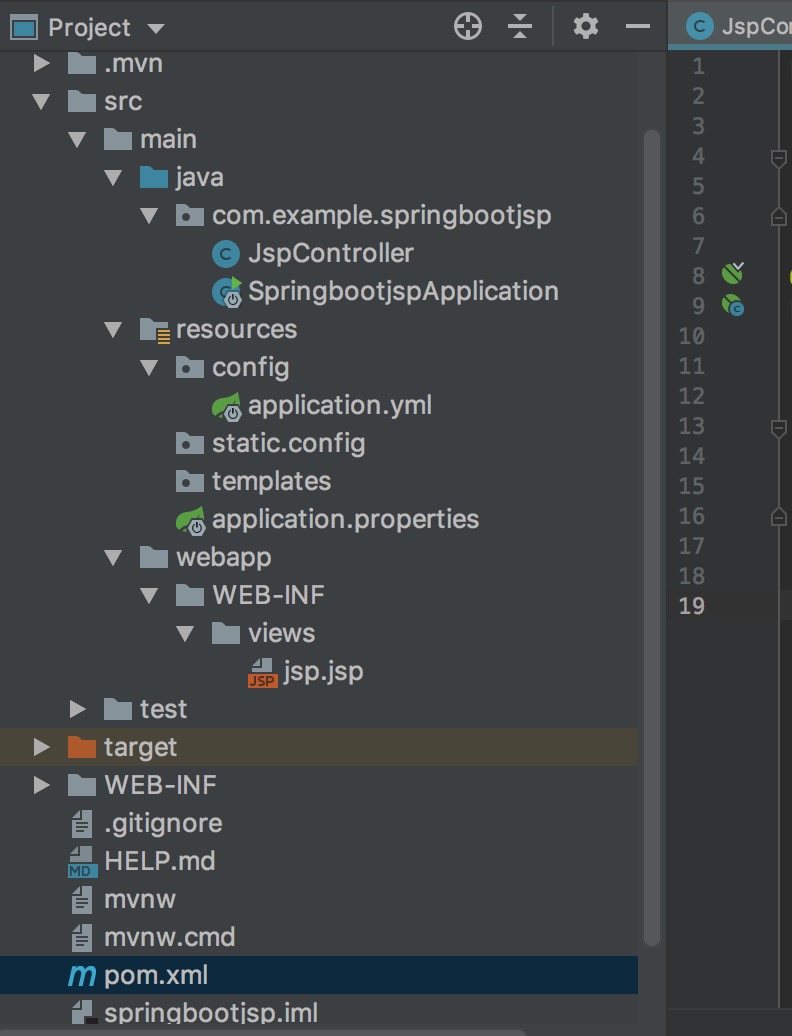Select application.yml in config folder
This screenshot has width=792, height=1036.
pyautogui.click(x=339, y=405)
